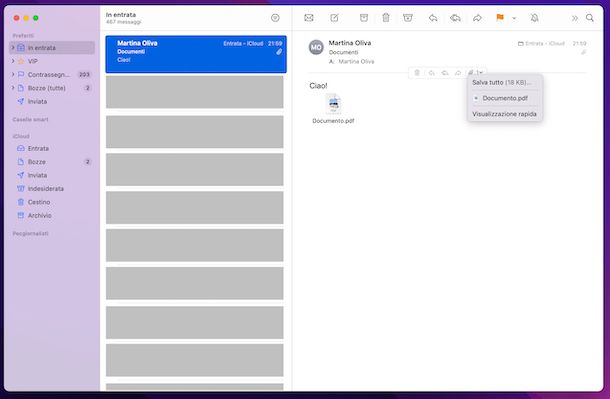610x399 pixels.
Task: Click the message filter button
Action: click(275, 18)
